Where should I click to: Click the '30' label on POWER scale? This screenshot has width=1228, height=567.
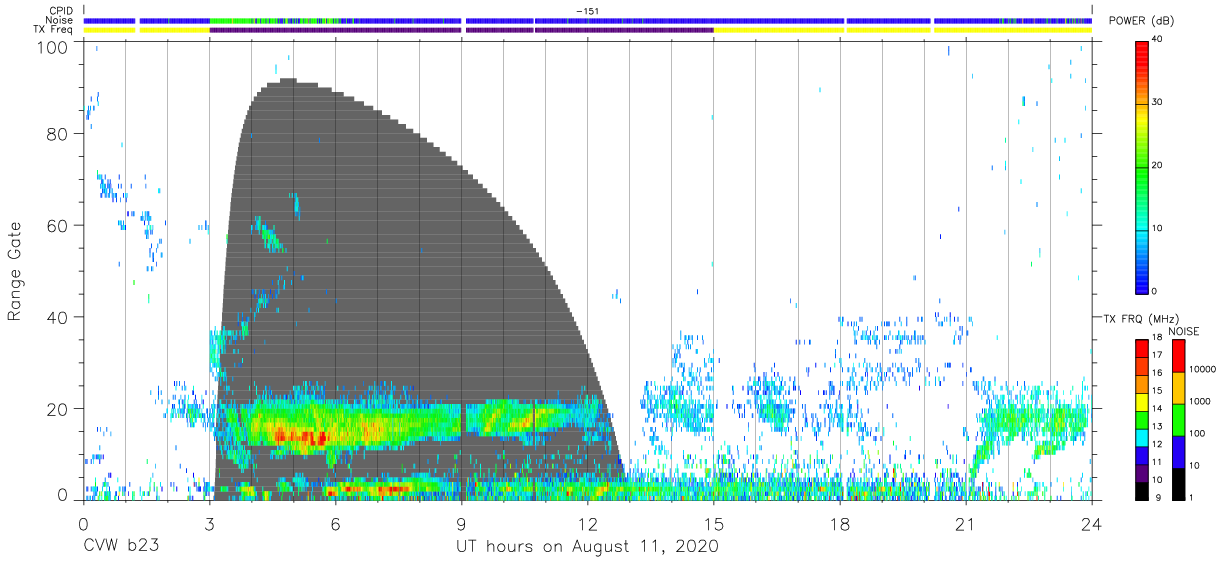1157,103
